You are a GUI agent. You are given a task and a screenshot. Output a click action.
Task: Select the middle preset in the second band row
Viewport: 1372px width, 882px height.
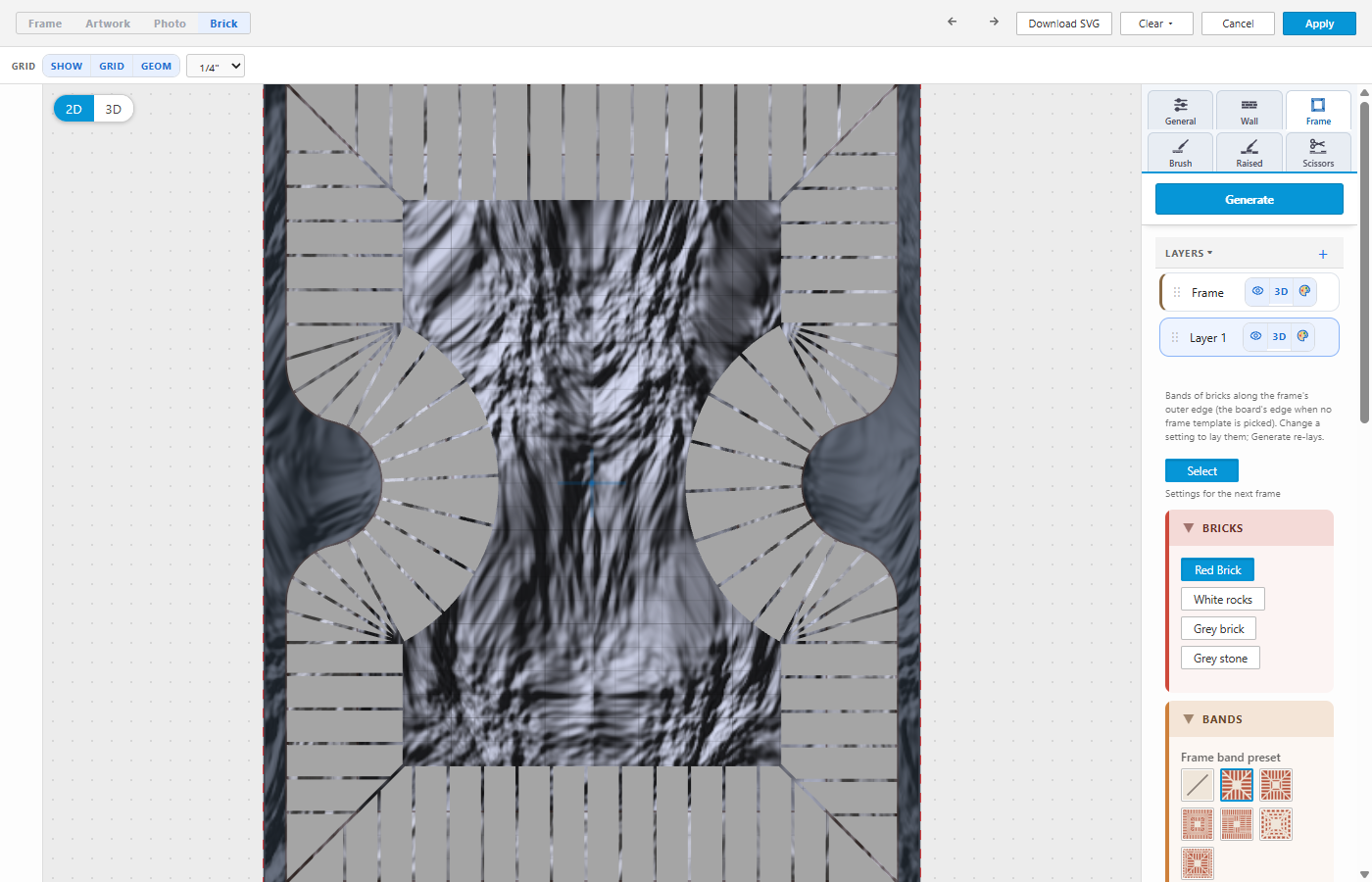(1237, 824)
